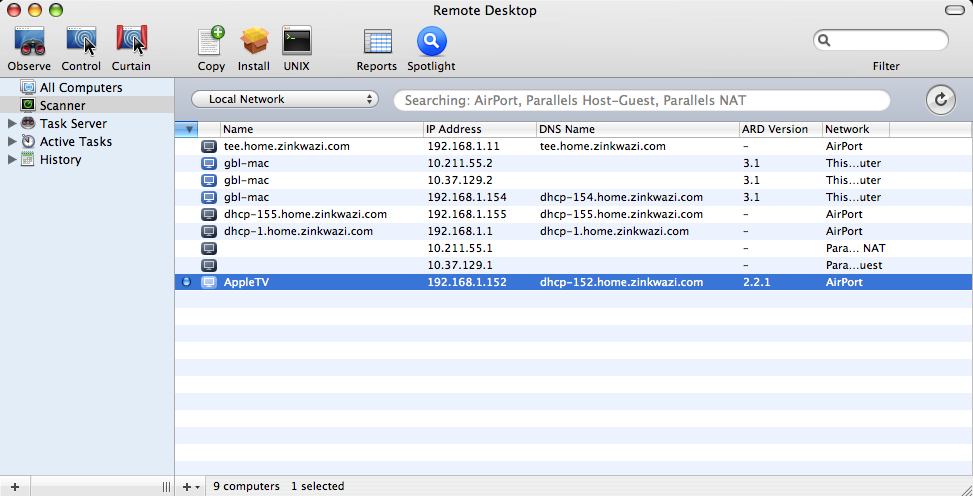Sort by IP Address column header
The height and width of the screenshot is (496, 973).
pyautogui.click(x=480, y=130)
